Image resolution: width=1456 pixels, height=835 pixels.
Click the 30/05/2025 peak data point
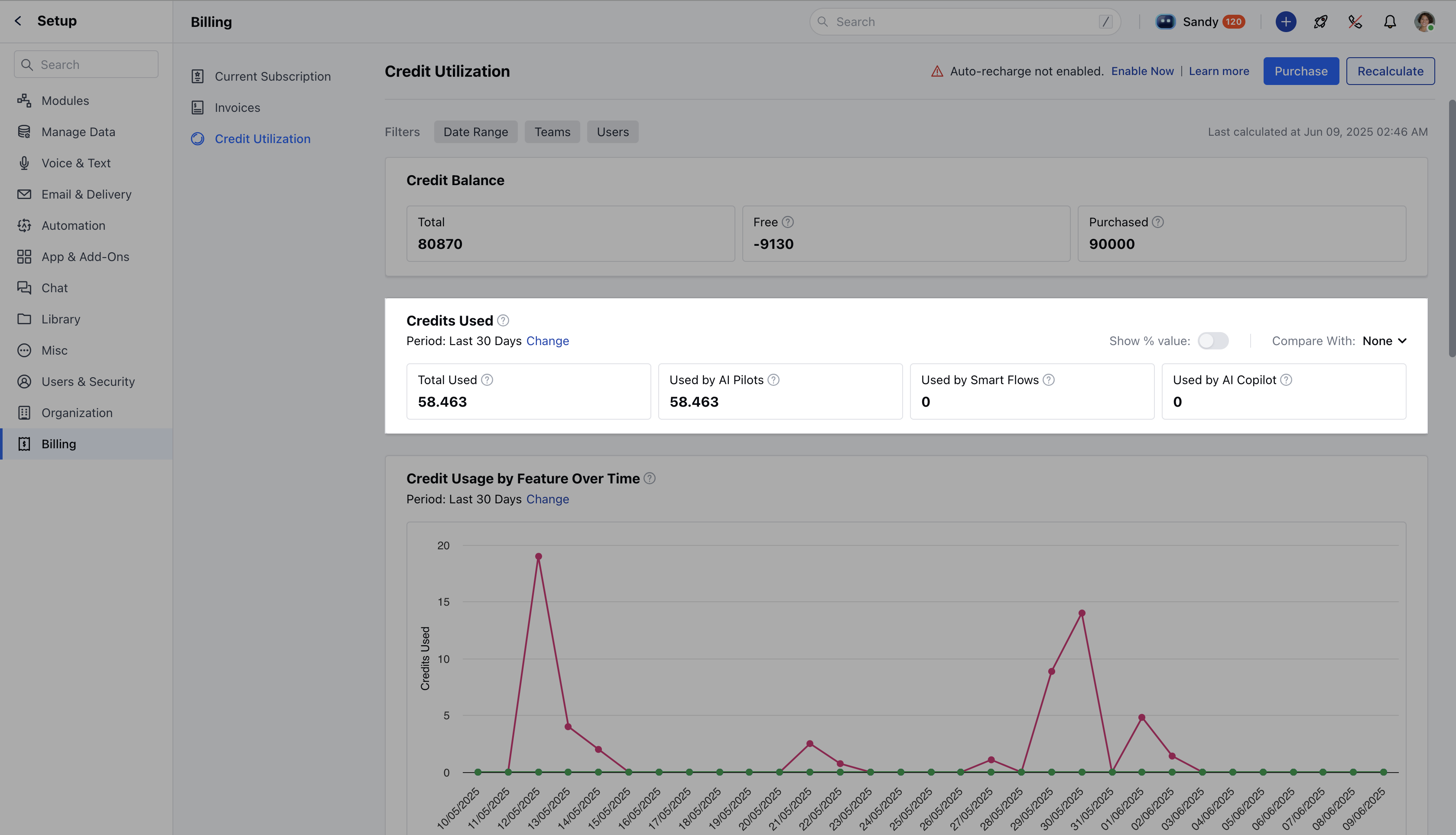(x=1082, y=613)
